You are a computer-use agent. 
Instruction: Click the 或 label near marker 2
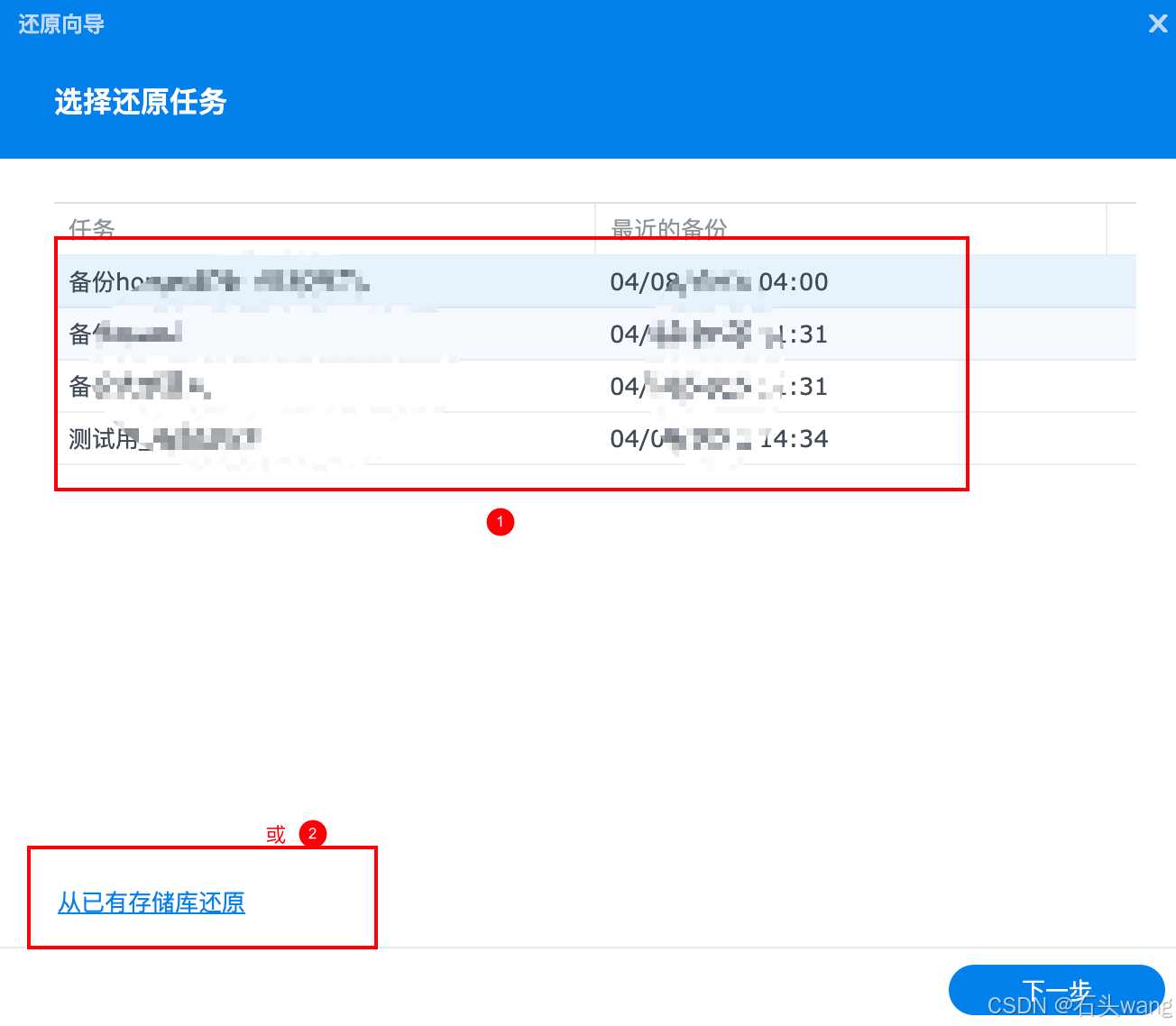pyautogui.click(x=276, y=835)
